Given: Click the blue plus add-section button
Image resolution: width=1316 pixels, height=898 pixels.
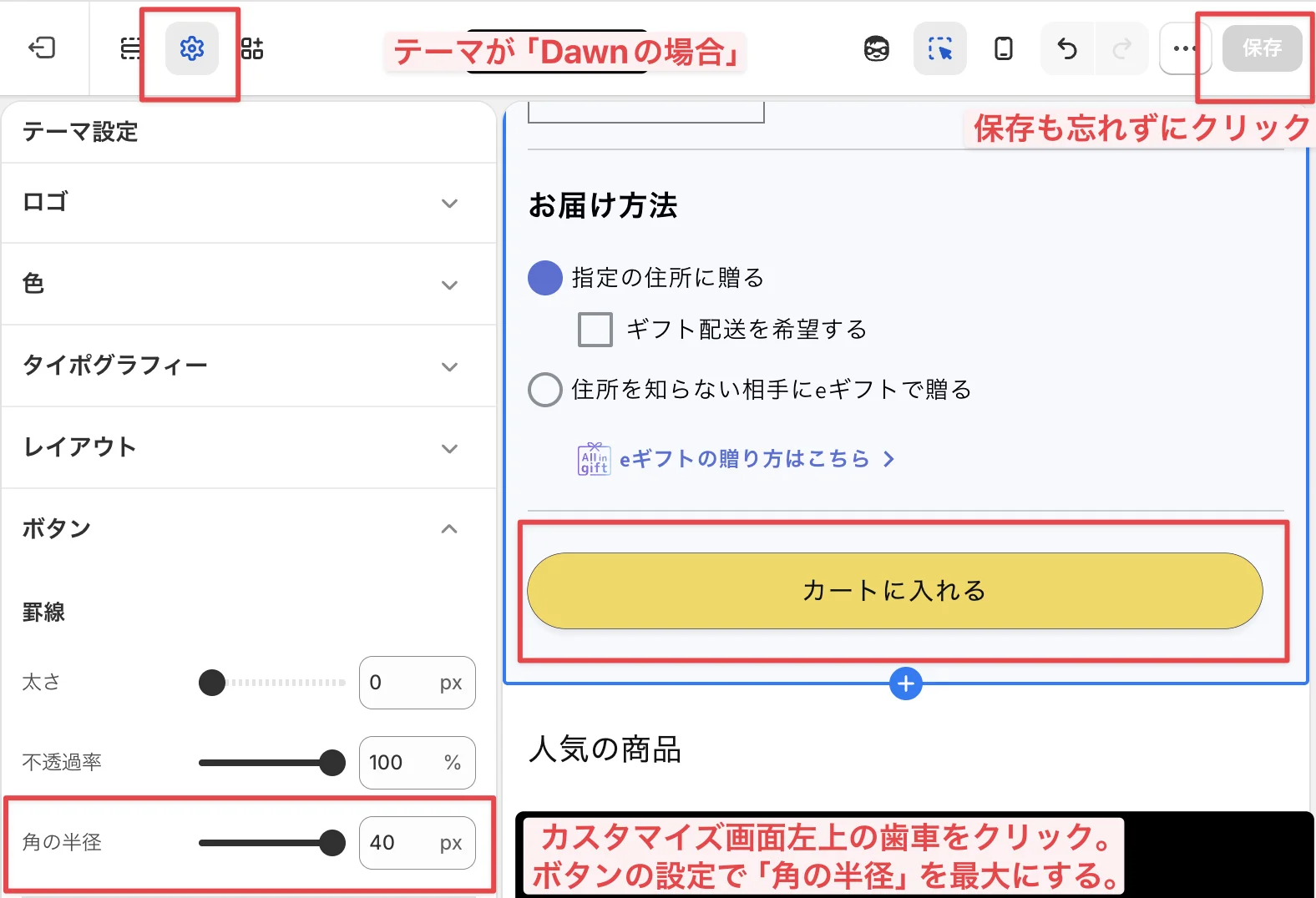Looking at the screenshot, I should point(906,684).
